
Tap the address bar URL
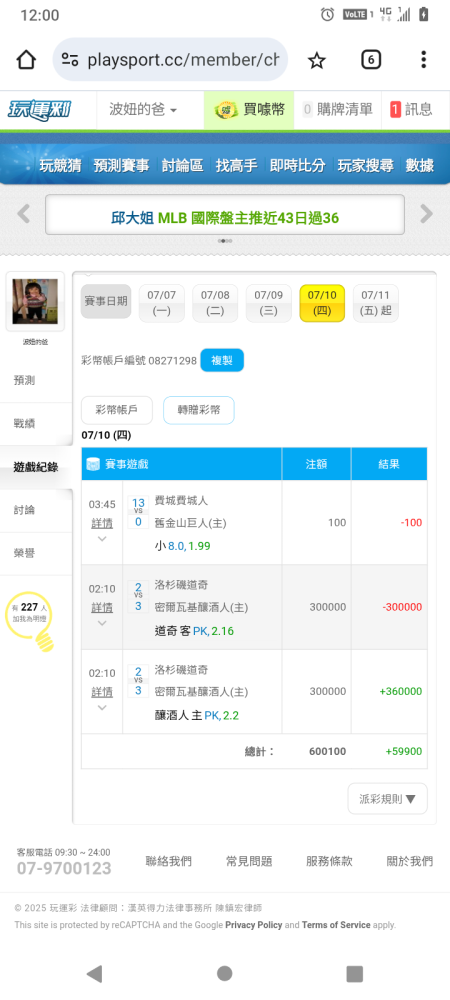pyautogui.click(x=183, y=60)
